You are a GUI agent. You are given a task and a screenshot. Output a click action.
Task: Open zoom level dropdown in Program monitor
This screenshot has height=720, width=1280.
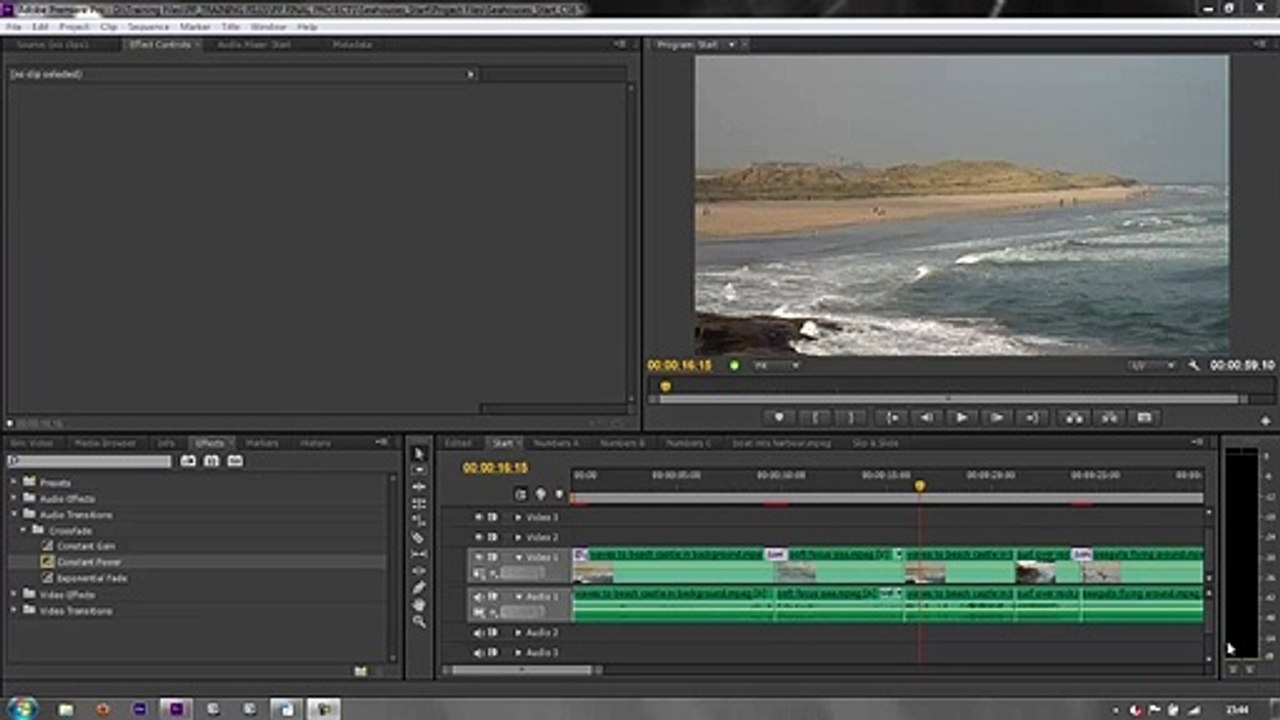tap(777, 366)
